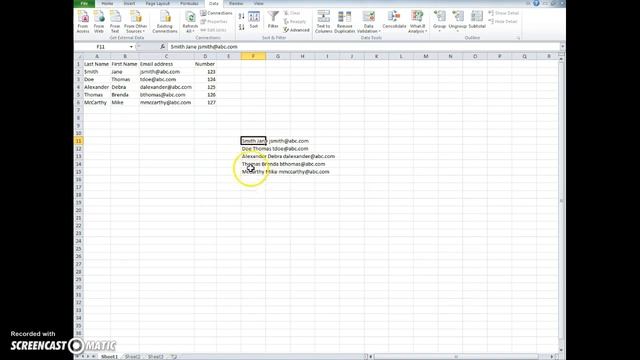Select cell 'jsmith@abc.com' in column C
This screenshot has height=360, width=640.
coord(166,72)
